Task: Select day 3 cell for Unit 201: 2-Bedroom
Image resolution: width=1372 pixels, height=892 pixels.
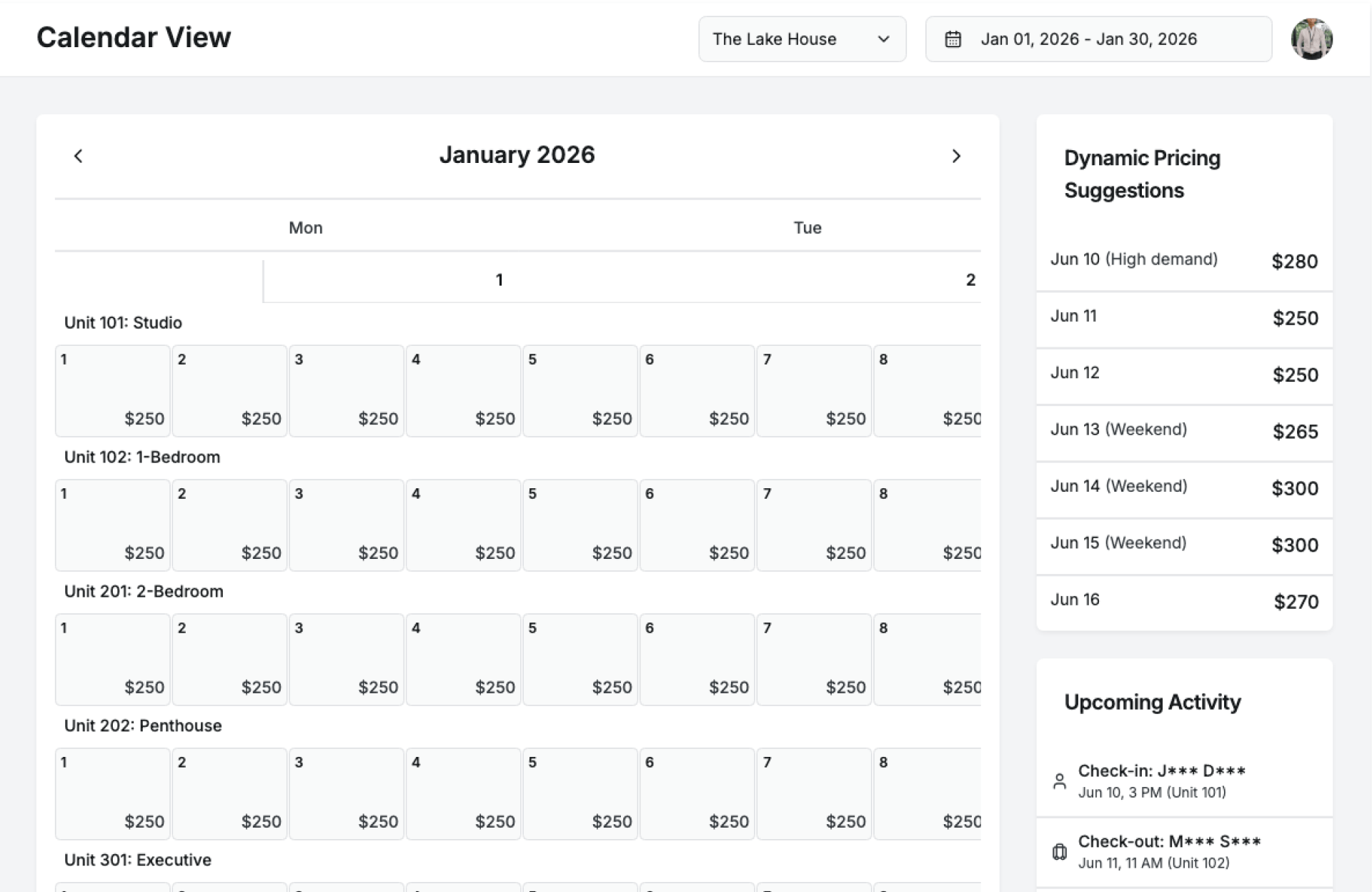Action: click(x=346, y=659)
